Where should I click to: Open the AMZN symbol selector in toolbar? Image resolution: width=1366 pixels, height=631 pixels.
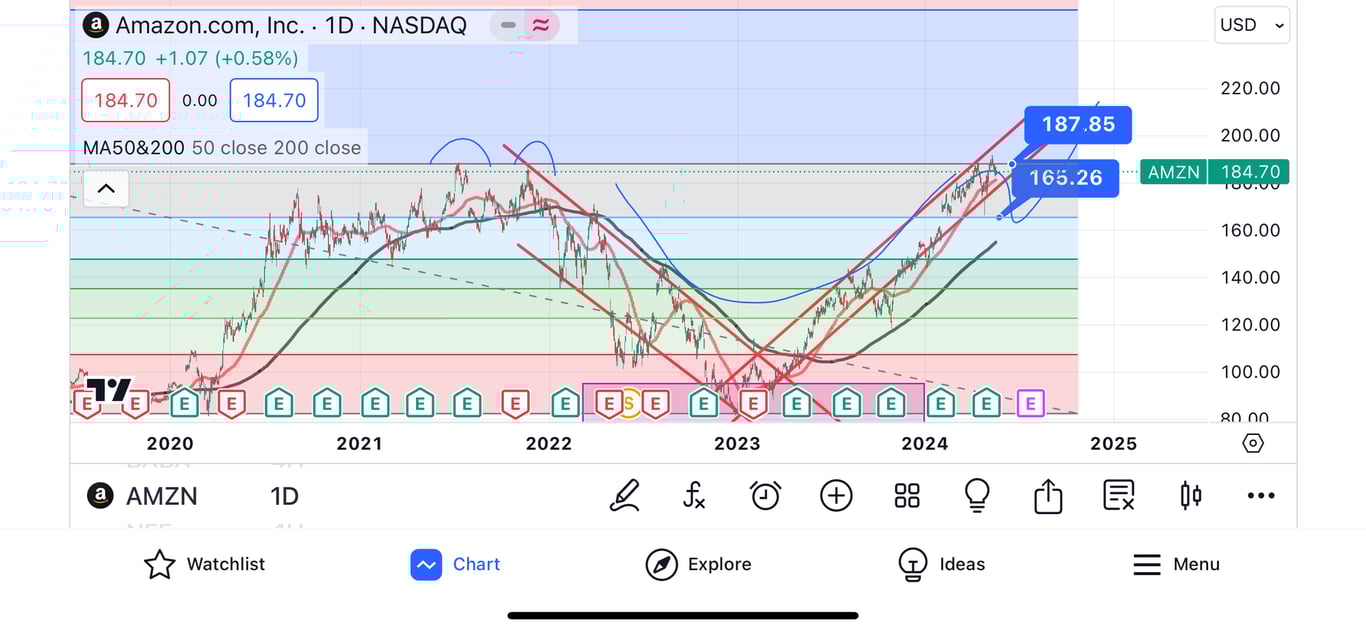click(142, 496)
